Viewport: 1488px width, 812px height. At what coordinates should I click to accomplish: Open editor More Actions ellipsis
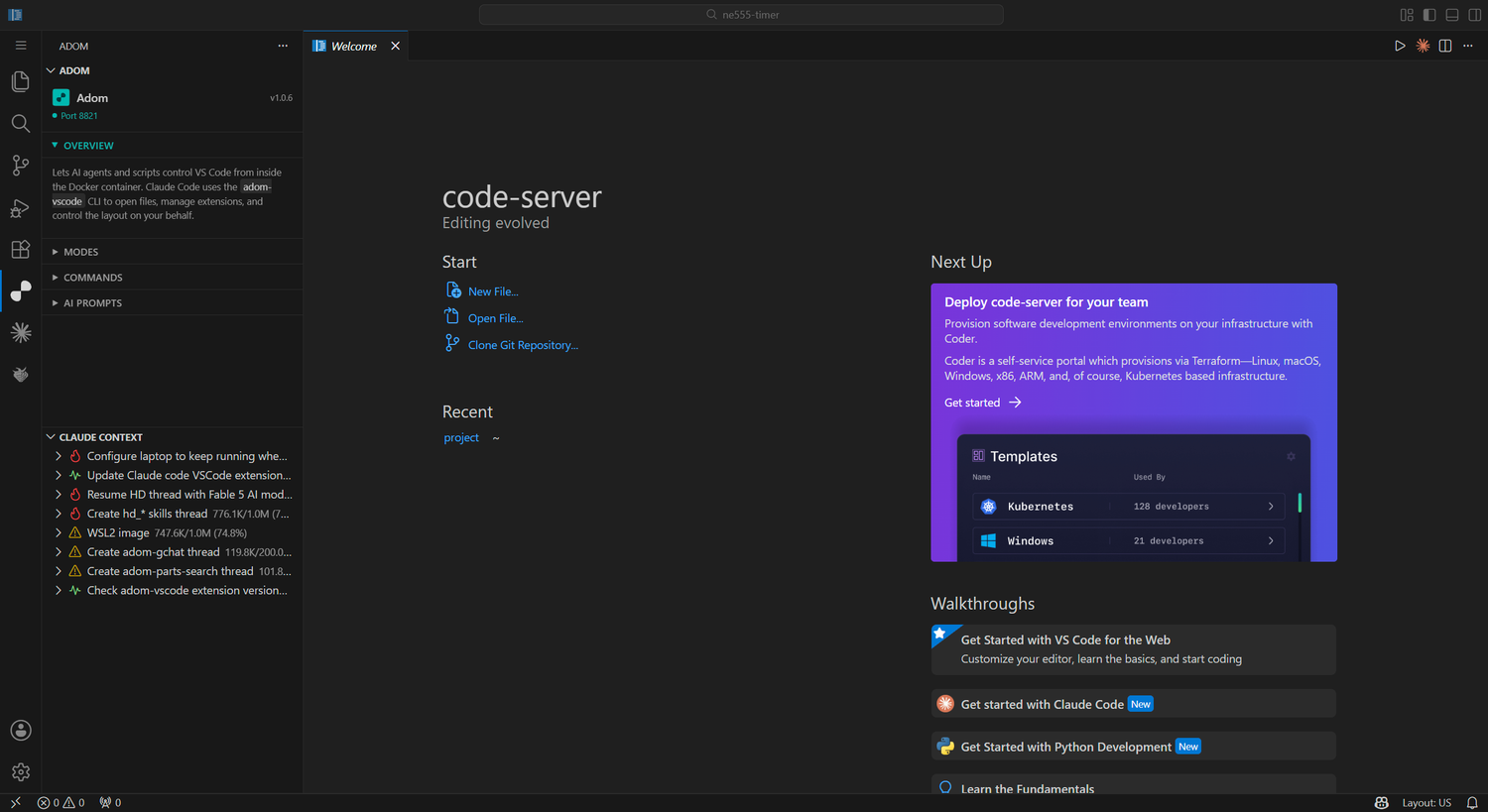pyautogui.click(x=1468, y=46)
